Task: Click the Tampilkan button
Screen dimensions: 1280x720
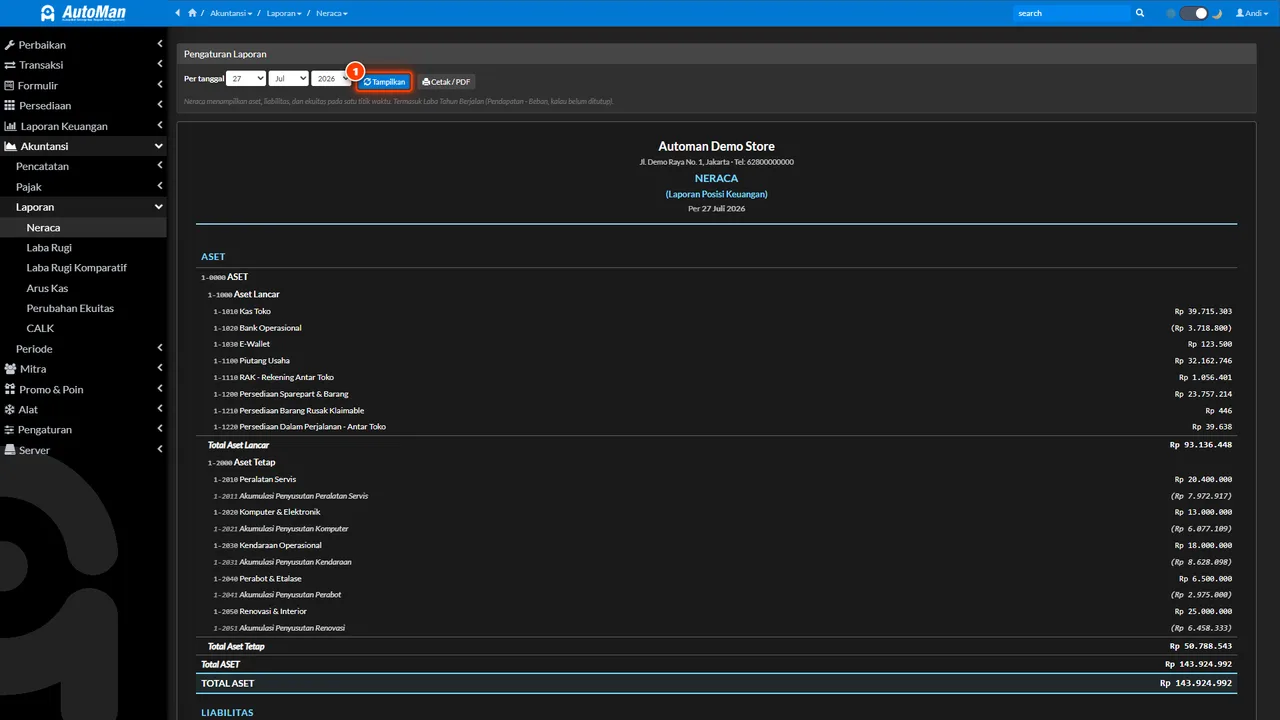Action: click(x=384, y=82)
